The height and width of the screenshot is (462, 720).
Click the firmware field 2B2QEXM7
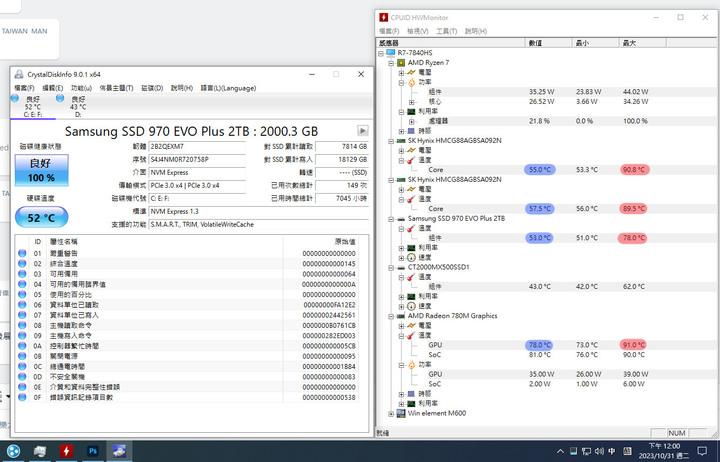click(197, 146)
